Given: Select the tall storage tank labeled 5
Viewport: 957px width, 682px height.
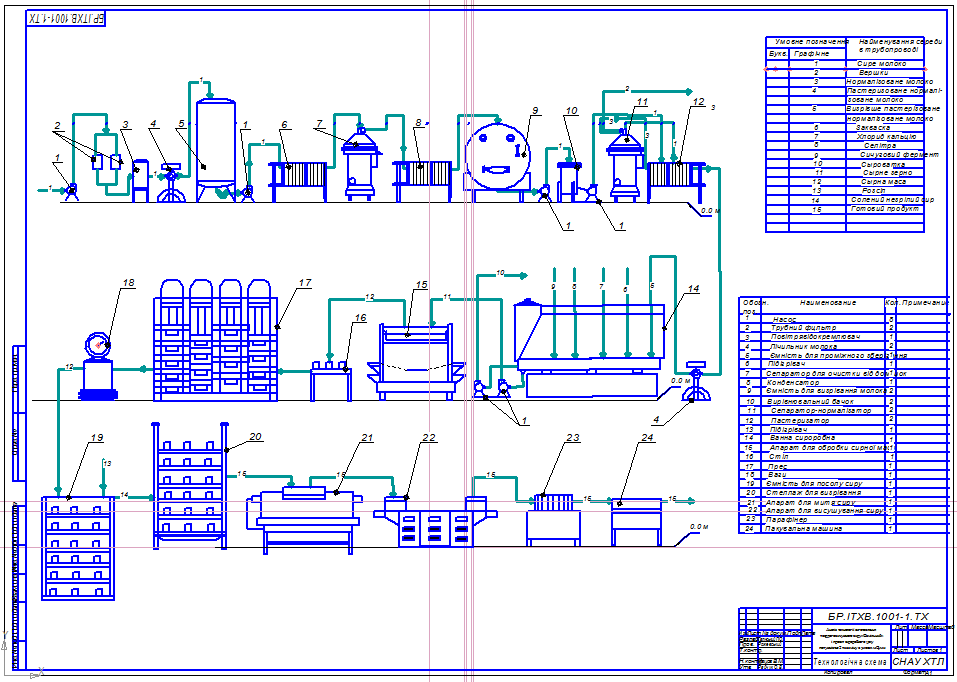Looking at the screenshot, I should click(215, 150).
